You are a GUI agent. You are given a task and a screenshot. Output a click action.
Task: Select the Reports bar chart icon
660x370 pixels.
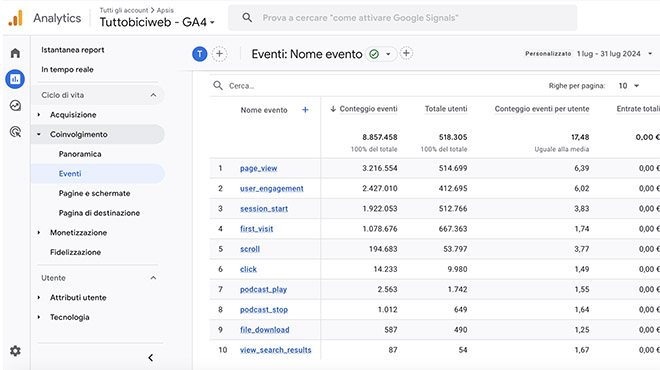[15, 79]
